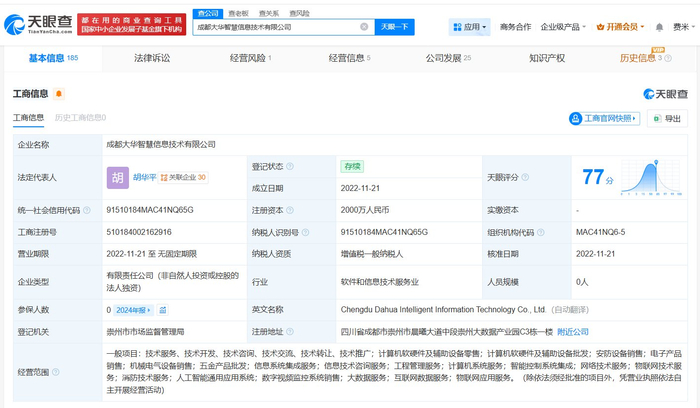
Task: Switch to the 法律诉讼 tab
Action: 151,59
